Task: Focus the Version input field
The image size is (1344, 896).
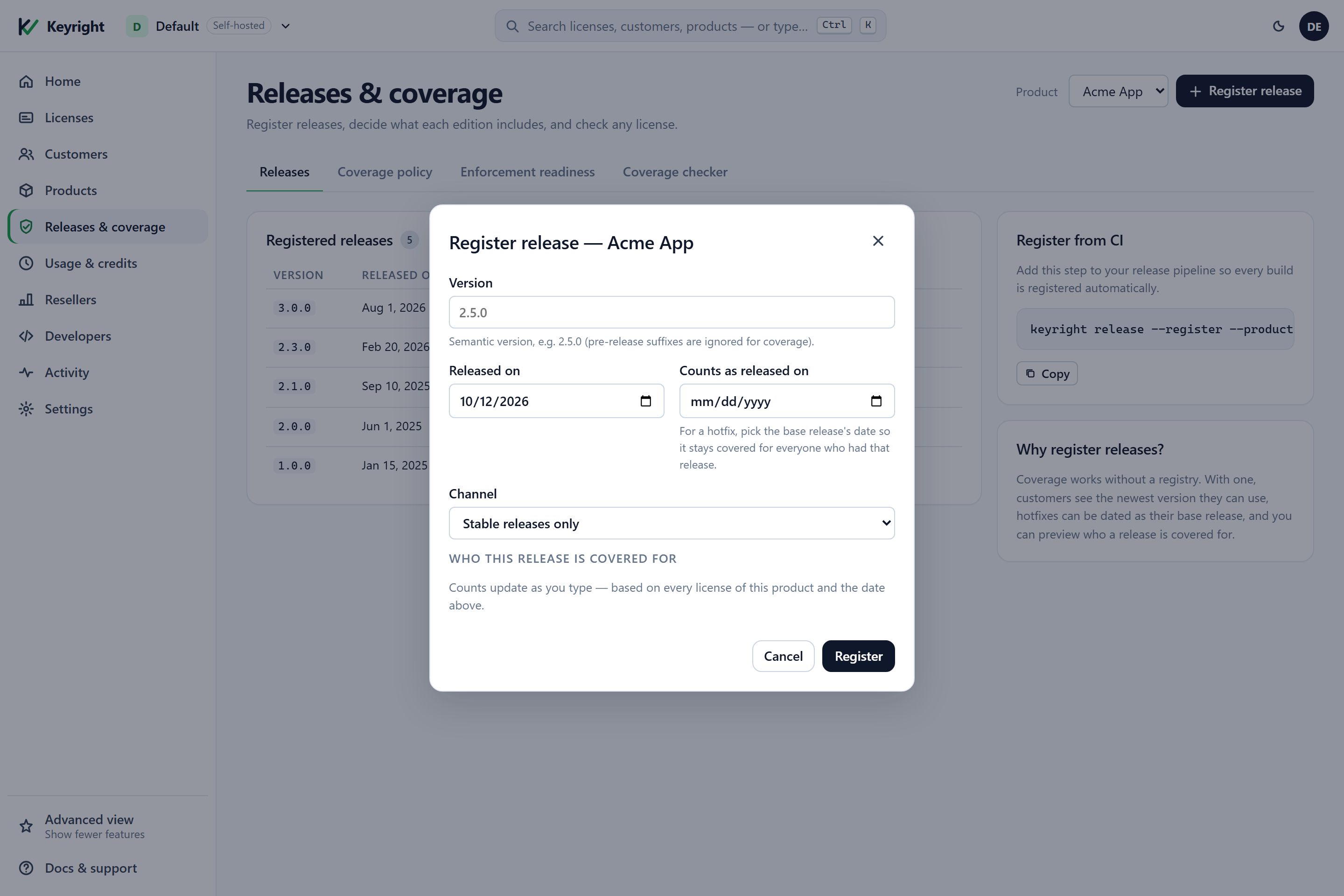Action: [x=672, y=313]
